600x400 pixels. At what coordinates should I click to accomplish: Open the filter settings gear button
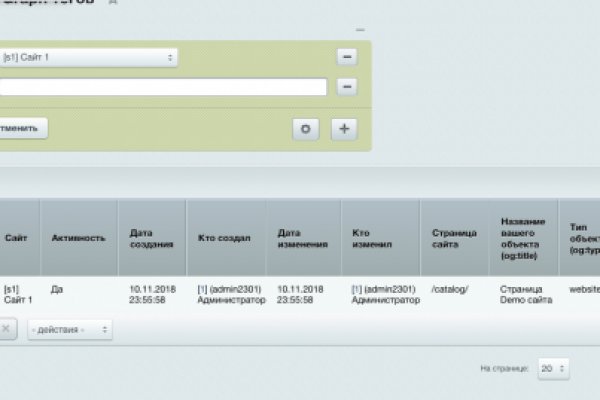(x=306, y=129)
